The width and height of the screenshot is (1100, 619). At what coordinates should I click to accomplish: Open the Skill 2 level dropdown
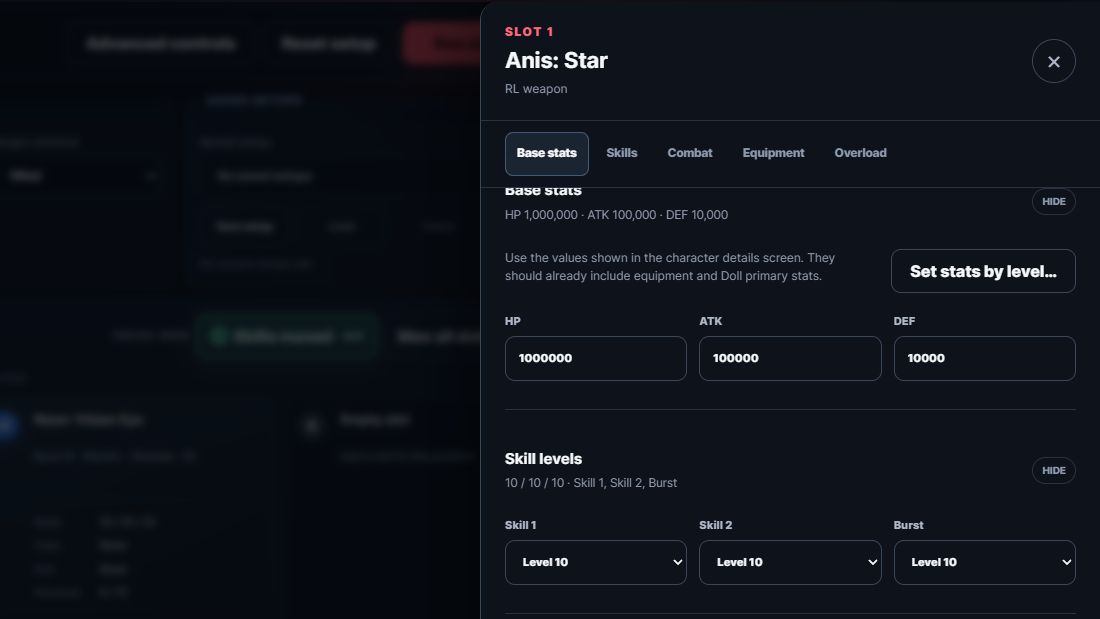[x=790, y=562]
